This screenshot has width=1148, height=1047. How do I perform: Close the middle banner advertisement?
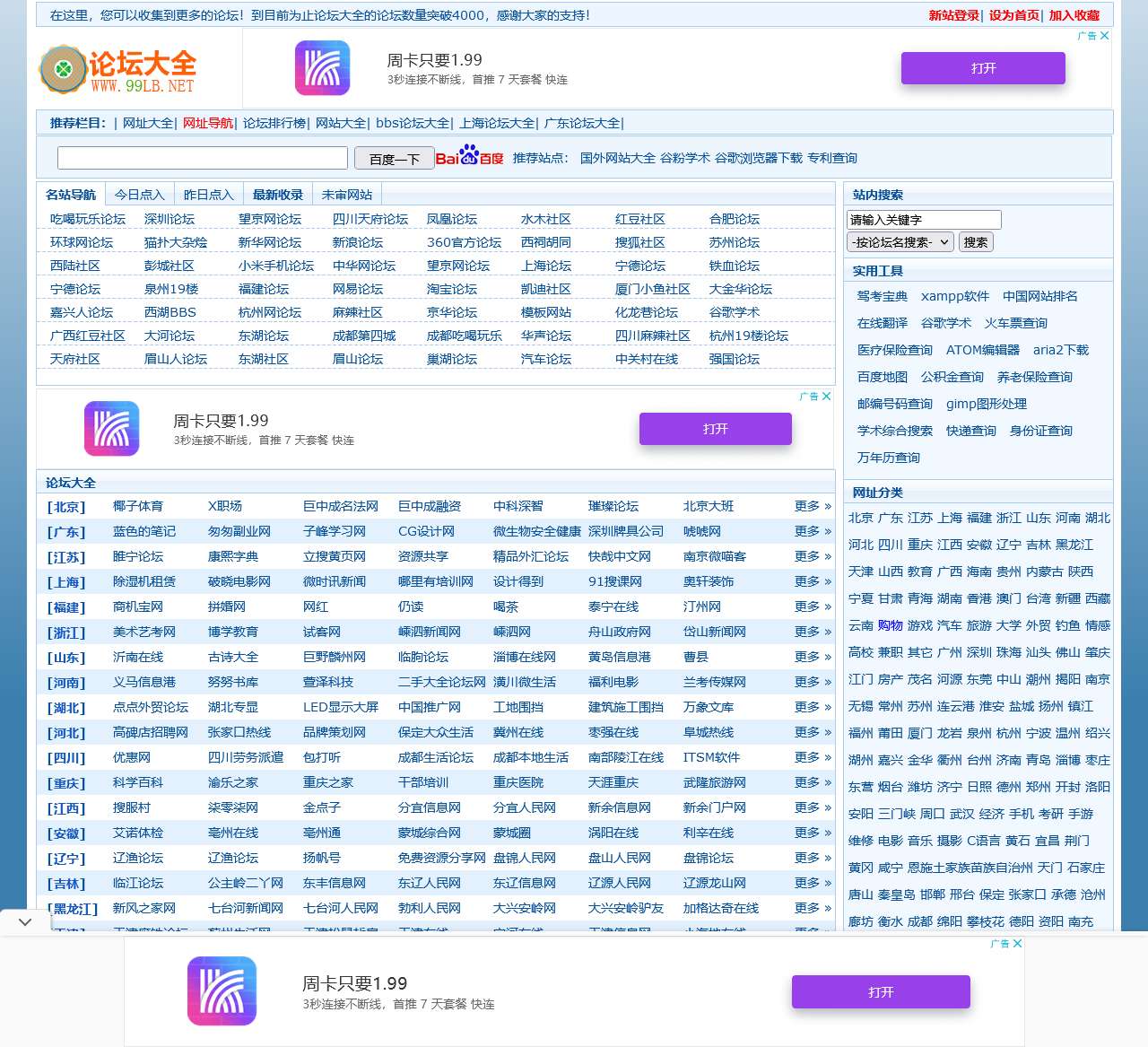click(x=827, y=397)
